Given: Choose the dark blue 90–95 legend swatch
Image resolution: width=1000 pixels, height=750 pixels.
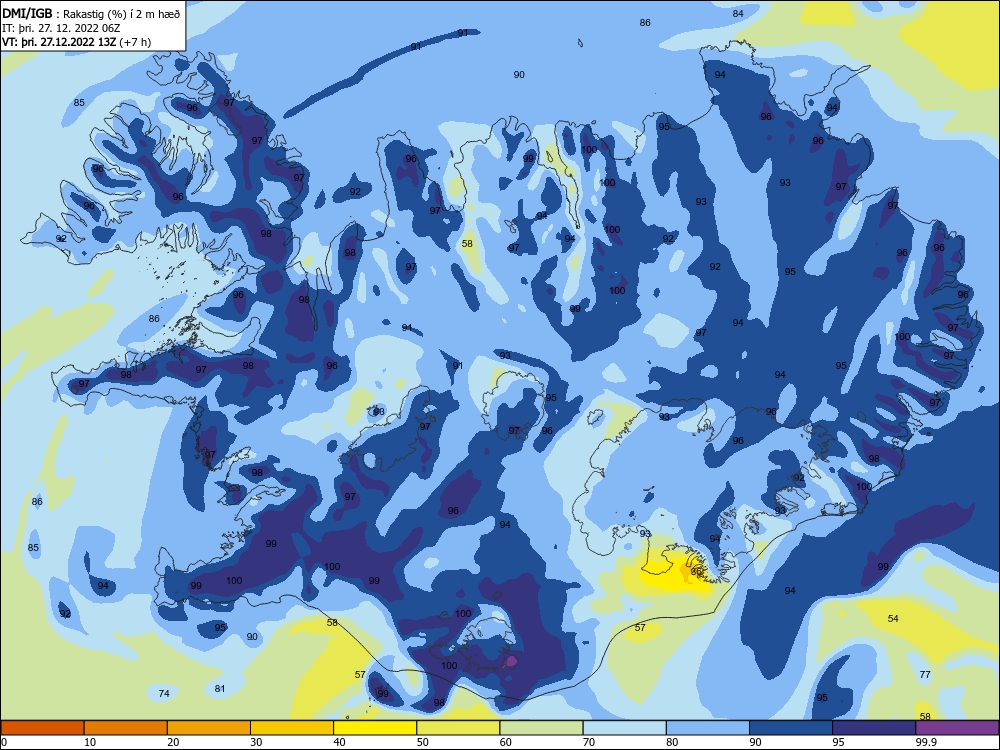Looking at the screenshot, I should (791, 728).
